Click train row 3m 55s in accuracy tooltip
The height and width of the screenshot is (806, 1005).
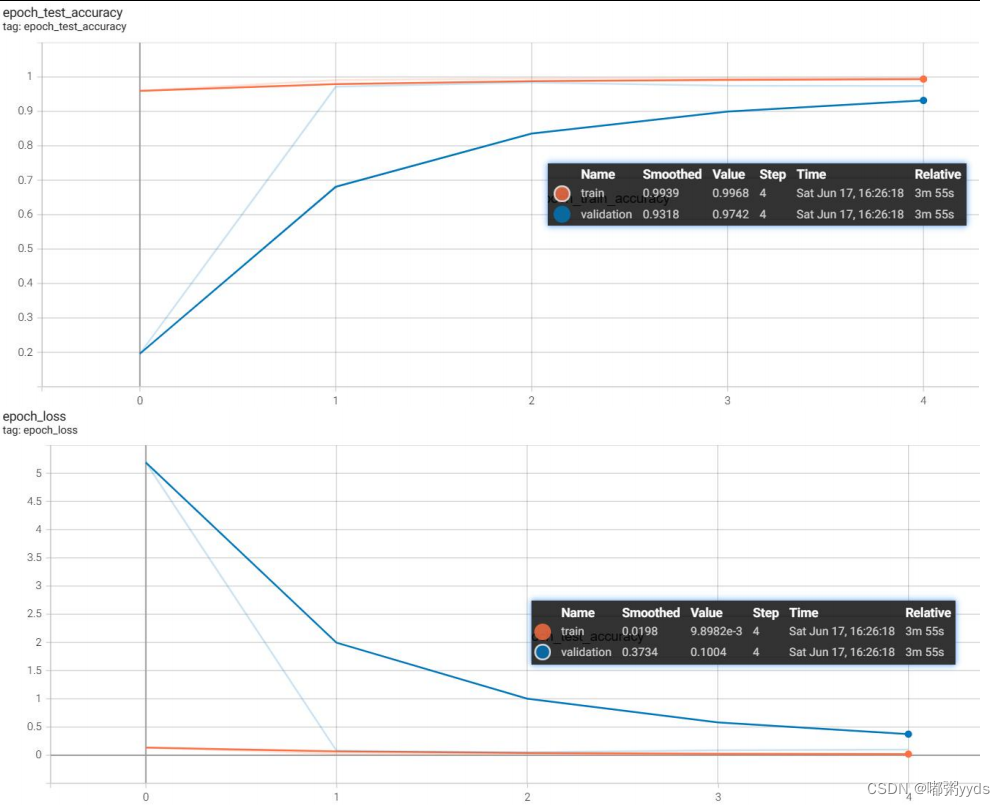[934, 193]
